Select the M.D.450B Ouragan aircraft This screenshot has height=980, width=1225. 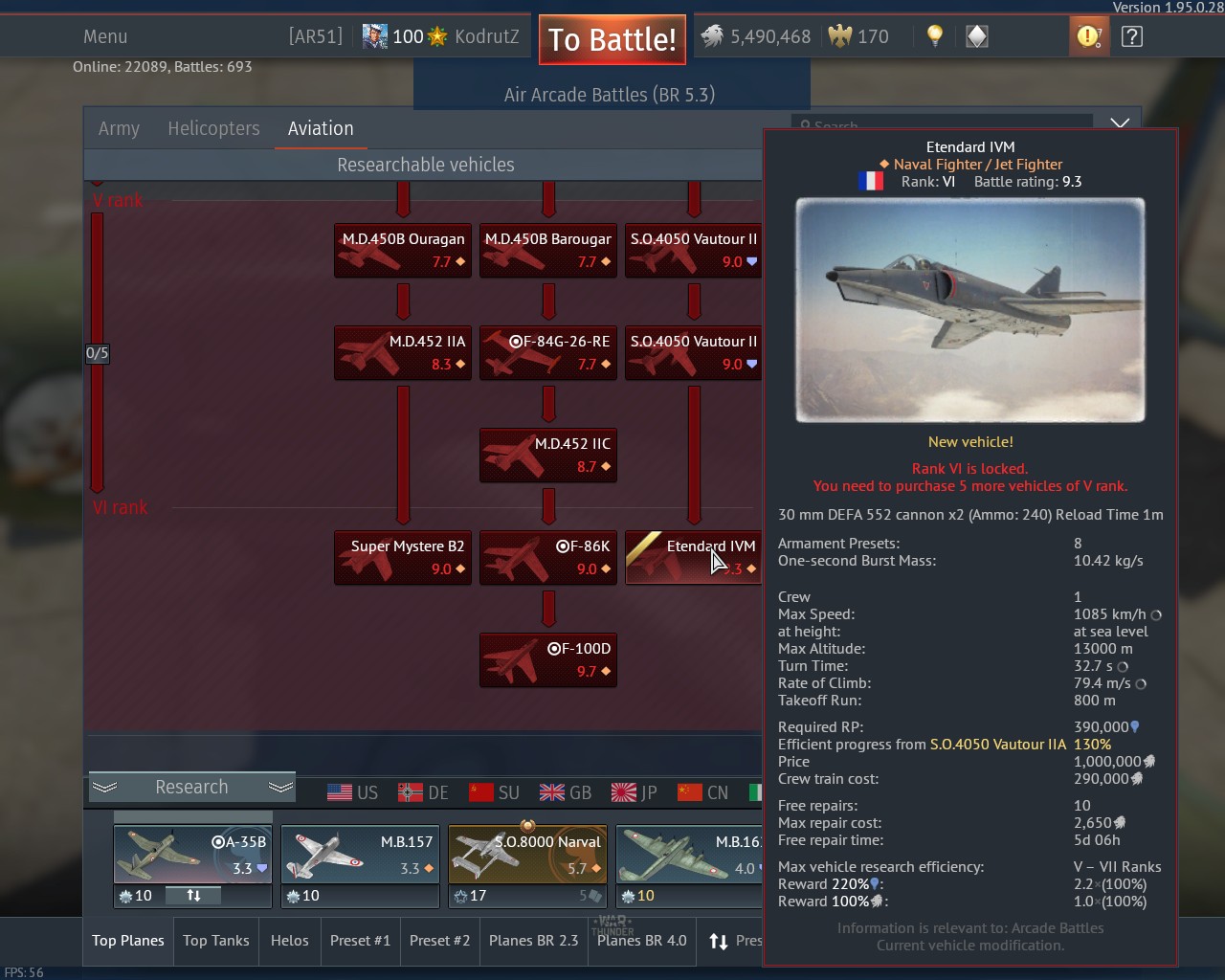[x=403, y=250]
